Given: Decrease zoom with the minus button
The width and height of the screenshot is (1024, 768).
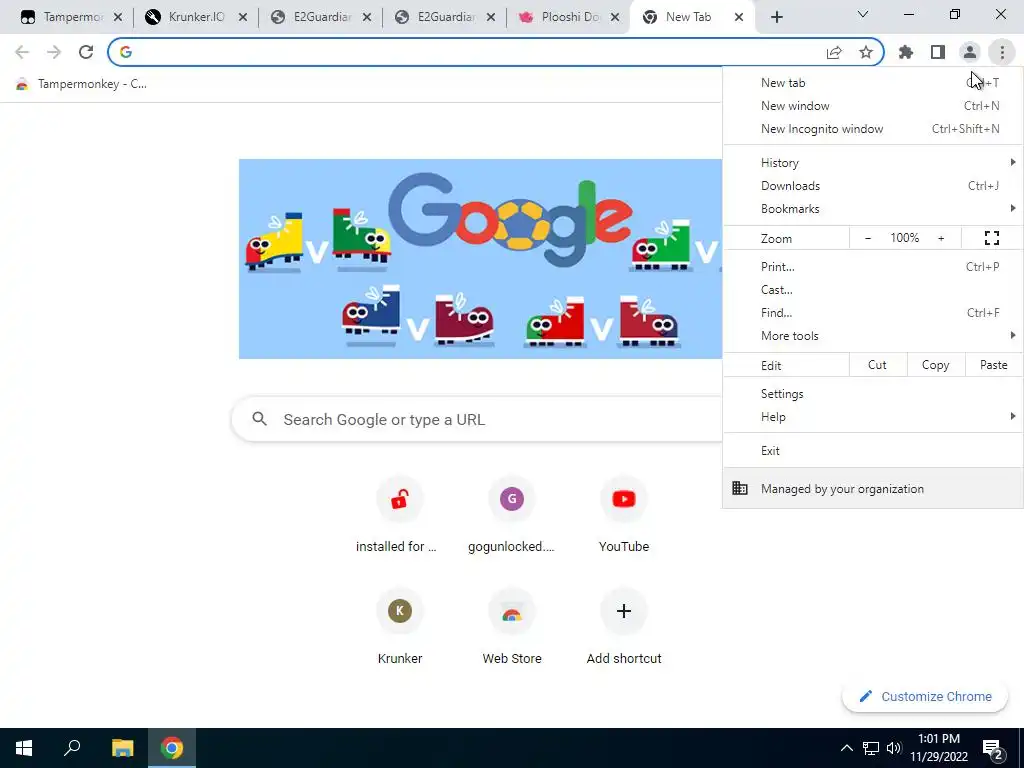Looking at the screenshot, I should (x=867, y=238).
